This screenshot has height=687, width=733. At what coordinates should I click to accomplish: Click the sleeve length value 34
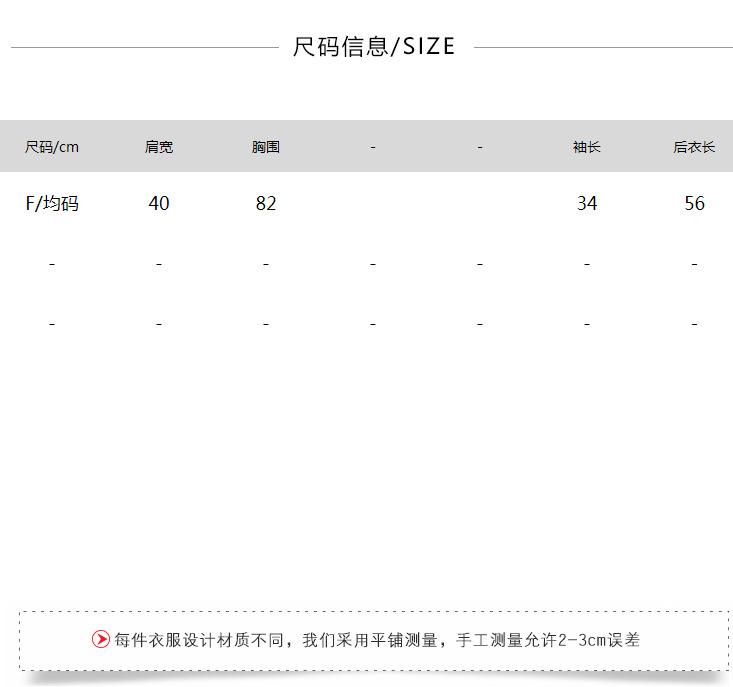[x=587, y=203]
